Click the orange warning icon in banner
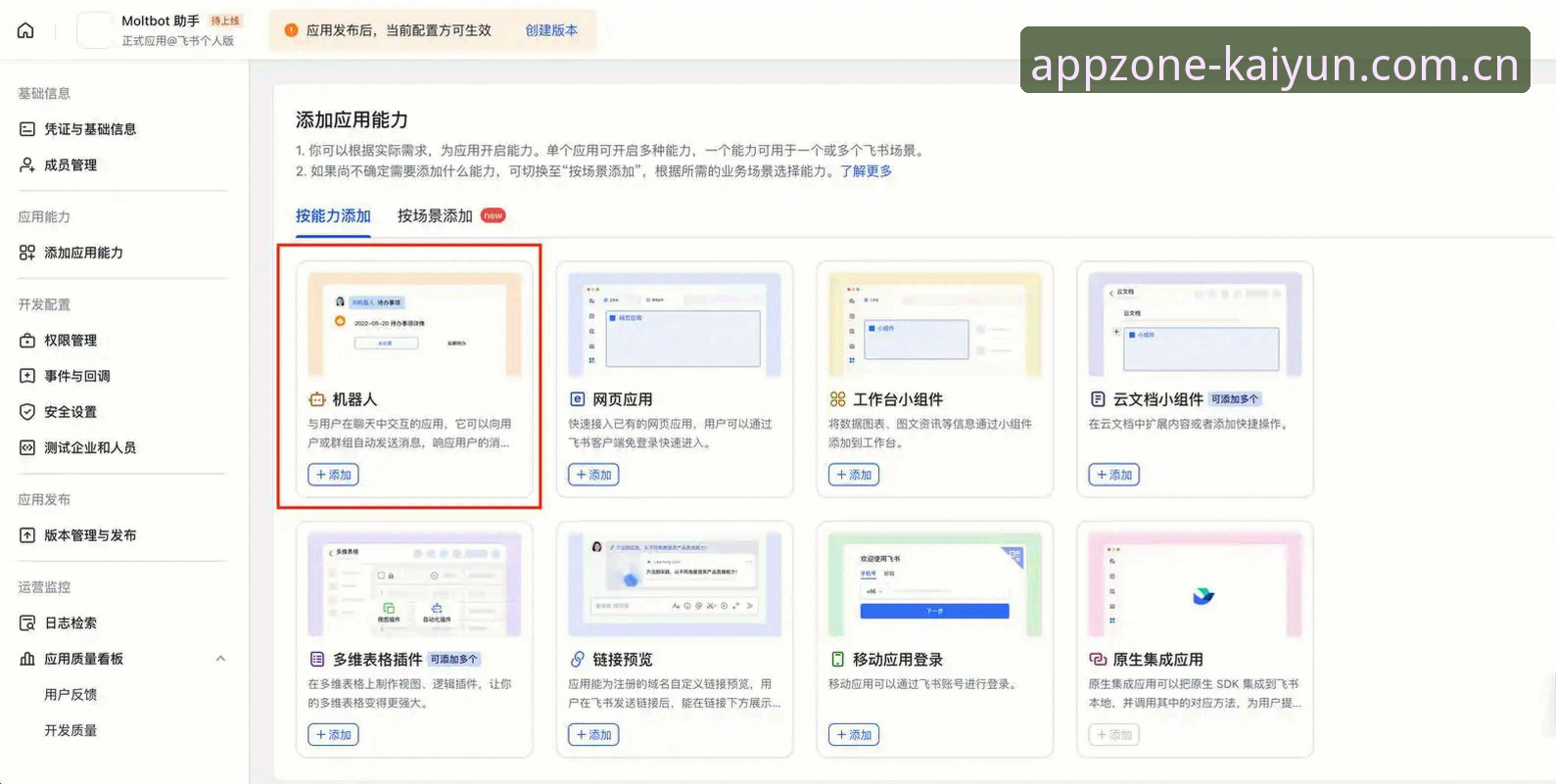This screenshot has height=784, width=1556. click(x=291, y=30)
